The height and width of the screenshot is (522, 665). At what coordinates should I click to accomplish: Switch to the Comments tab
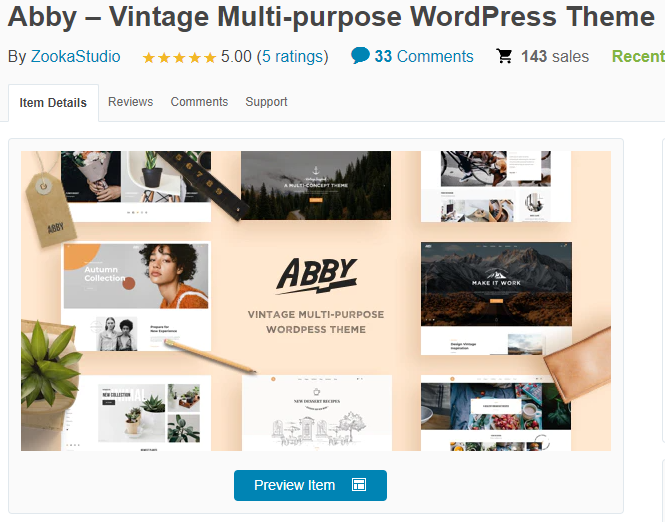pos(199,102)
